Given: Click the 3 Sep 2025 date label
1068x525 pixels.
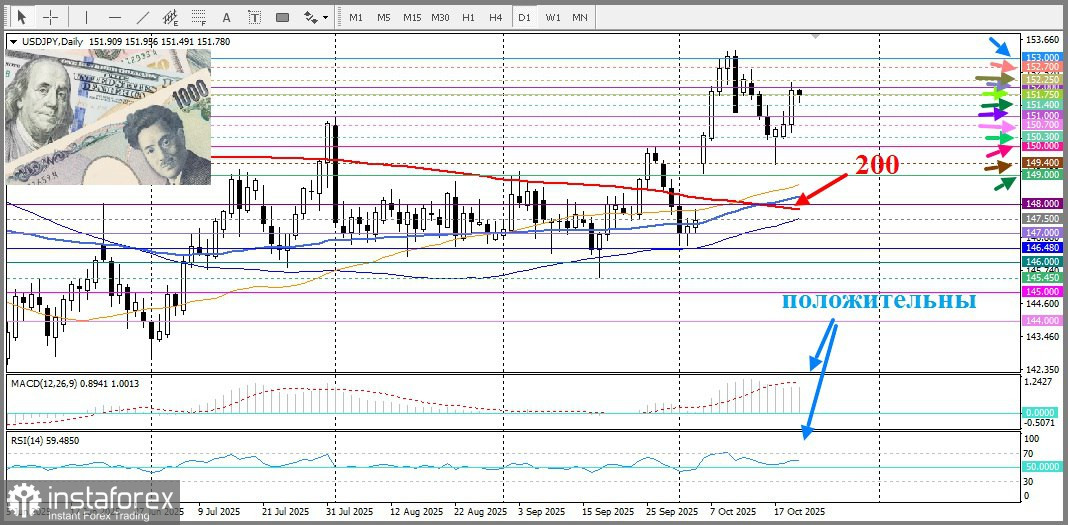Looking at the screenshot, I should click(541, 511).
